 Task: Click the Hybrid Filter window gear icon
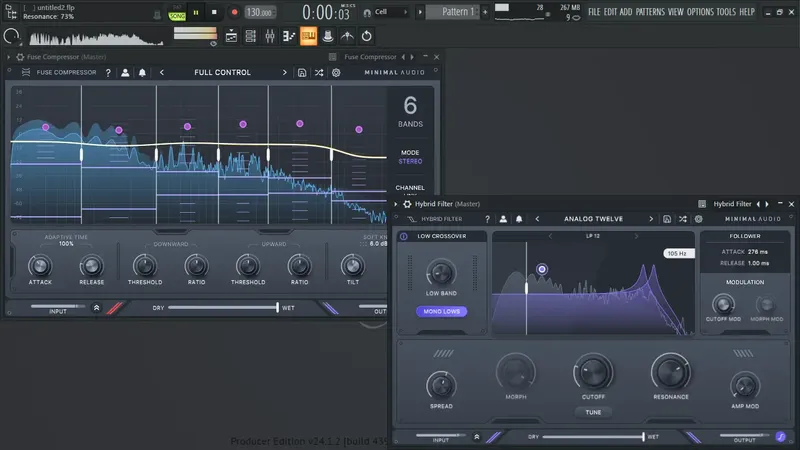408,204
